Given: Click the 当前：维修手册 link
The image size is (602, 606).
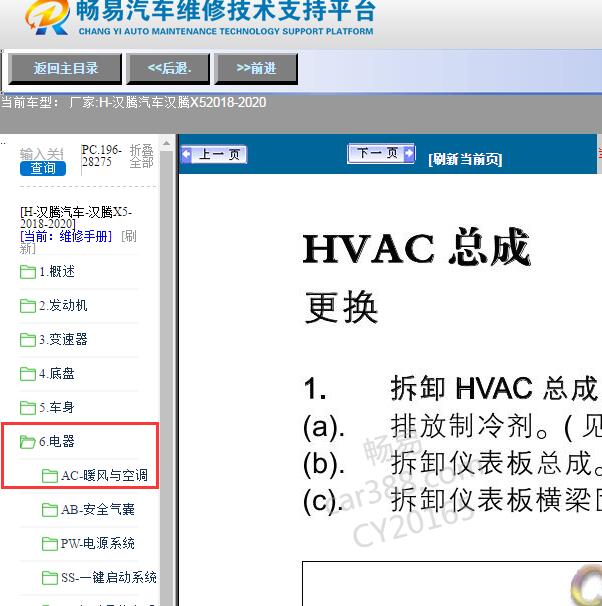Looking at the screenshot, I should pyautogui.click(x=66, y=236).
